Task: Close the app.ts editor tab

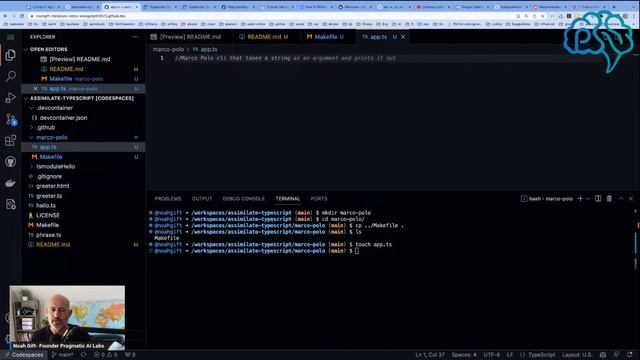Action: click(x=403, y=37)
